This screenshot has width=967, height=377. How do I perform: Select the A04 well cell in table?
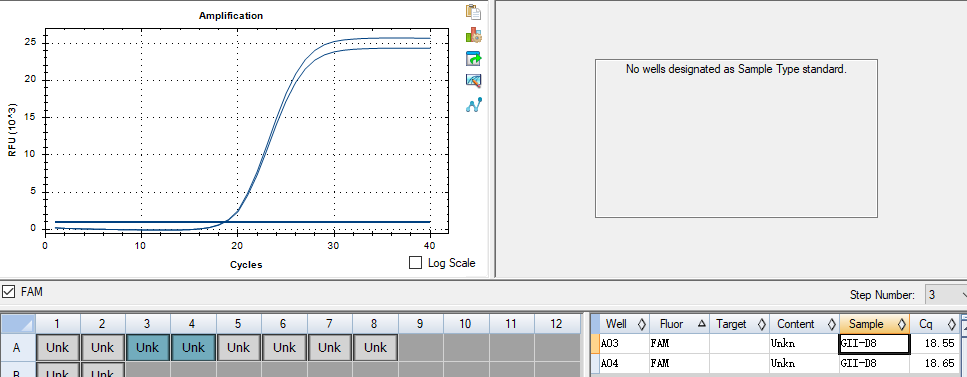click(x=624, y=363)
